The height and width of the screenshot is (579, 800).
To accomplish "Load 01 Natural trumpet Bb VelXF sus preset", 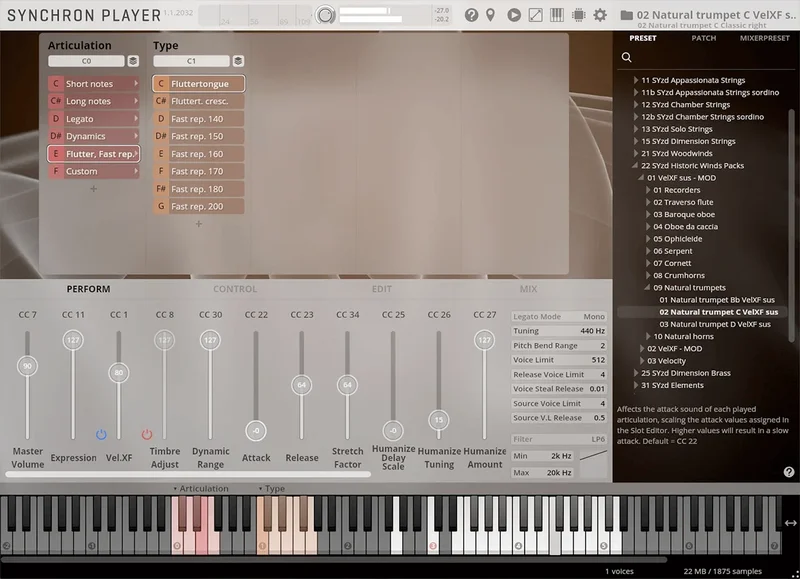I will click(717, 300).
